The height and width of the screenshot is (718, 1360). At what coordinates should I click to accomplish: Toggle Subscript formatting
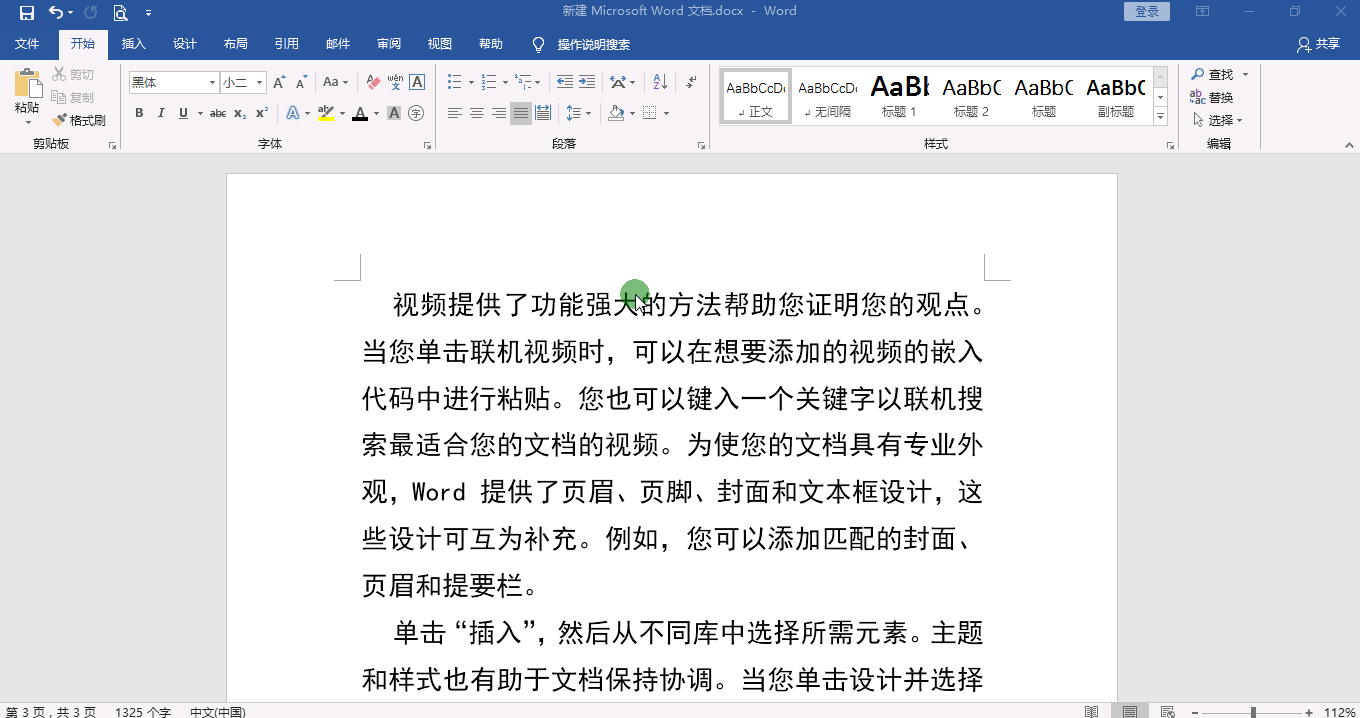(240, 114)
